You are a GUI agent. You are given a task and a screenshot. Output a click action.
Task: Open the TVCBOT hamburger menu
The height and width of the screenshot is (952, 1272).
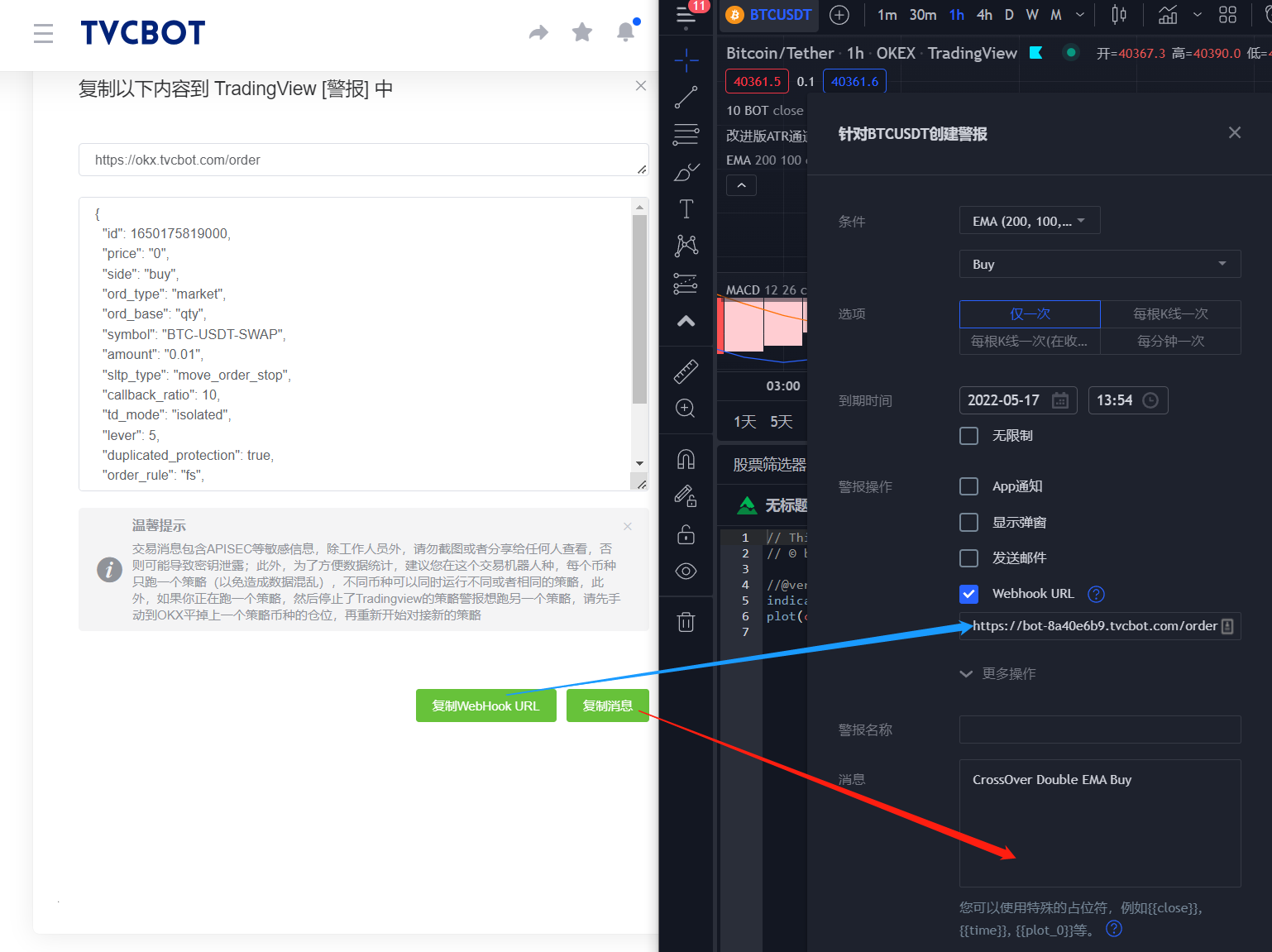(x=43, y=33)
